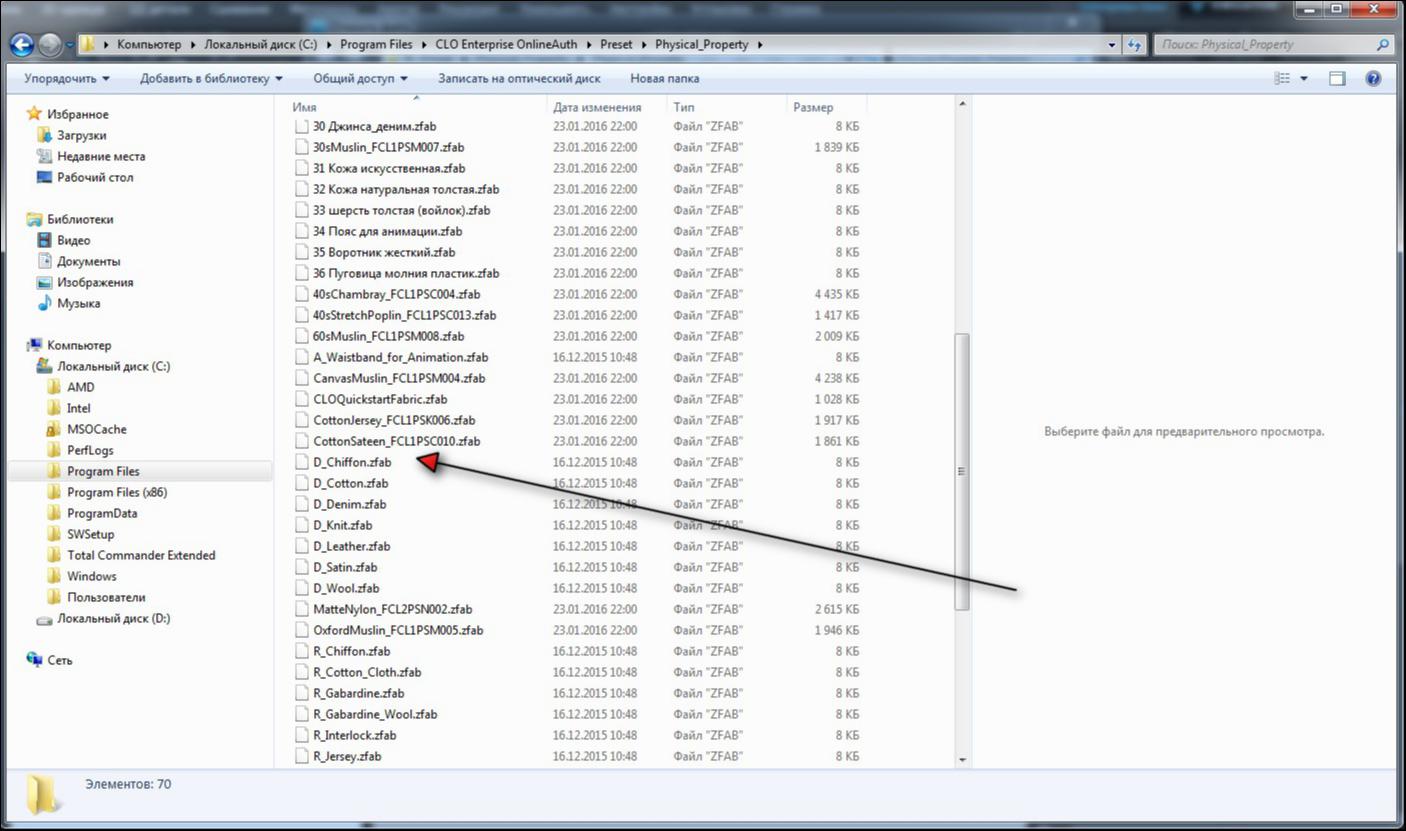Open the Видео library
Viewport: 1406px width, 831px height.
tap(73, 240)
